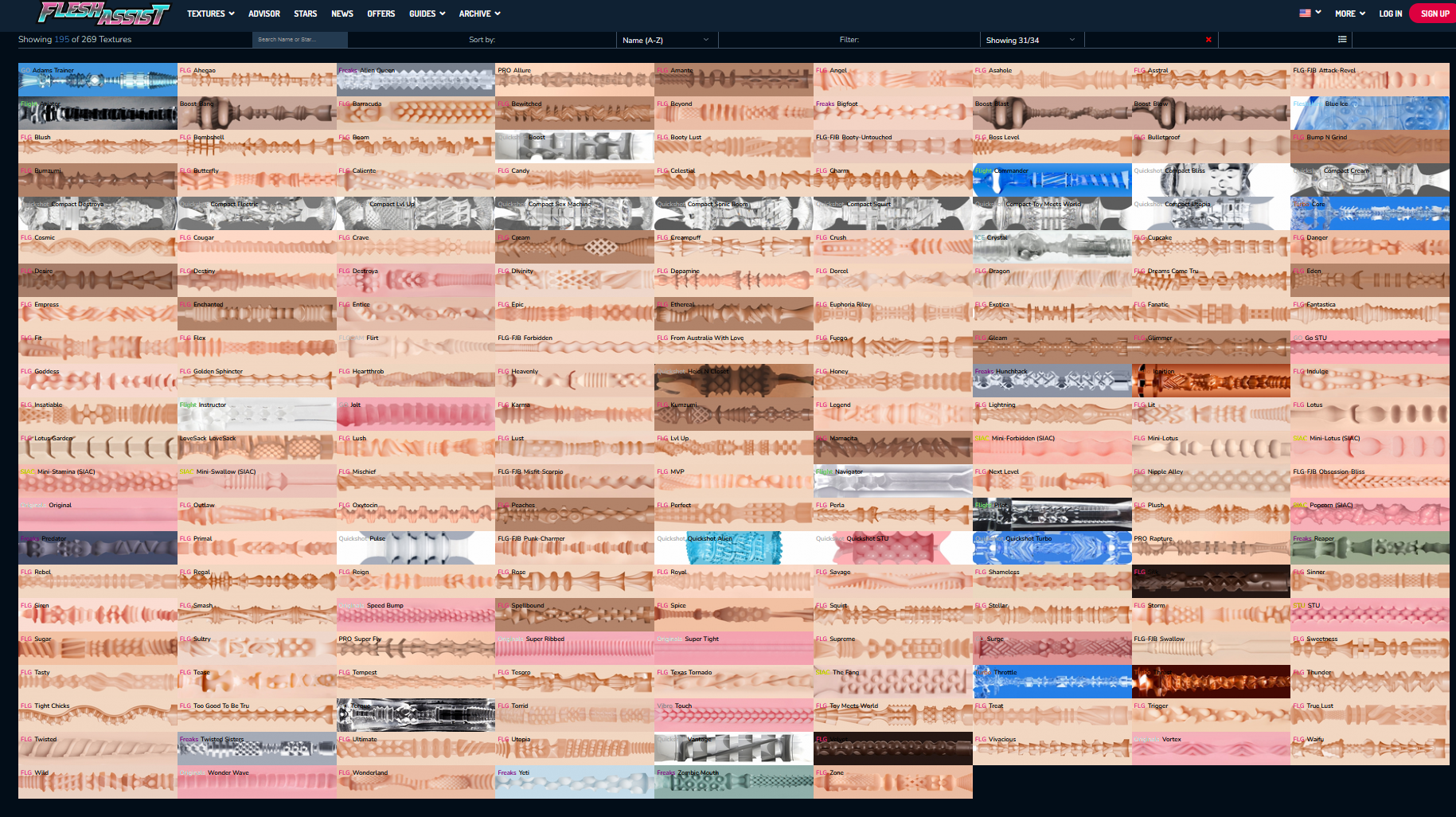View the Cupcake texture

click(x=1211, y=247)
